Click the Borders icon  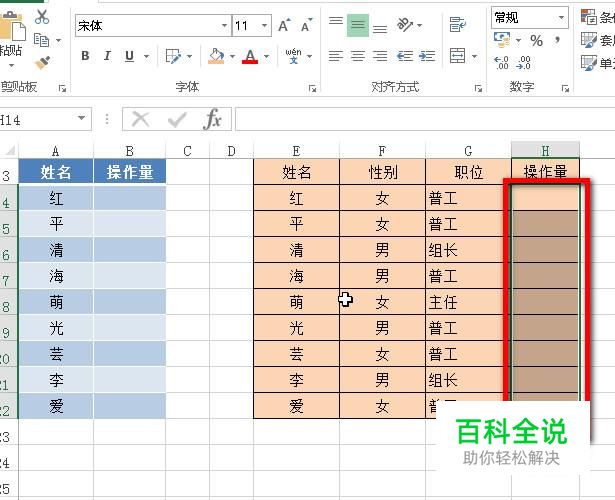pyautogui.click(x=173, y=56)
